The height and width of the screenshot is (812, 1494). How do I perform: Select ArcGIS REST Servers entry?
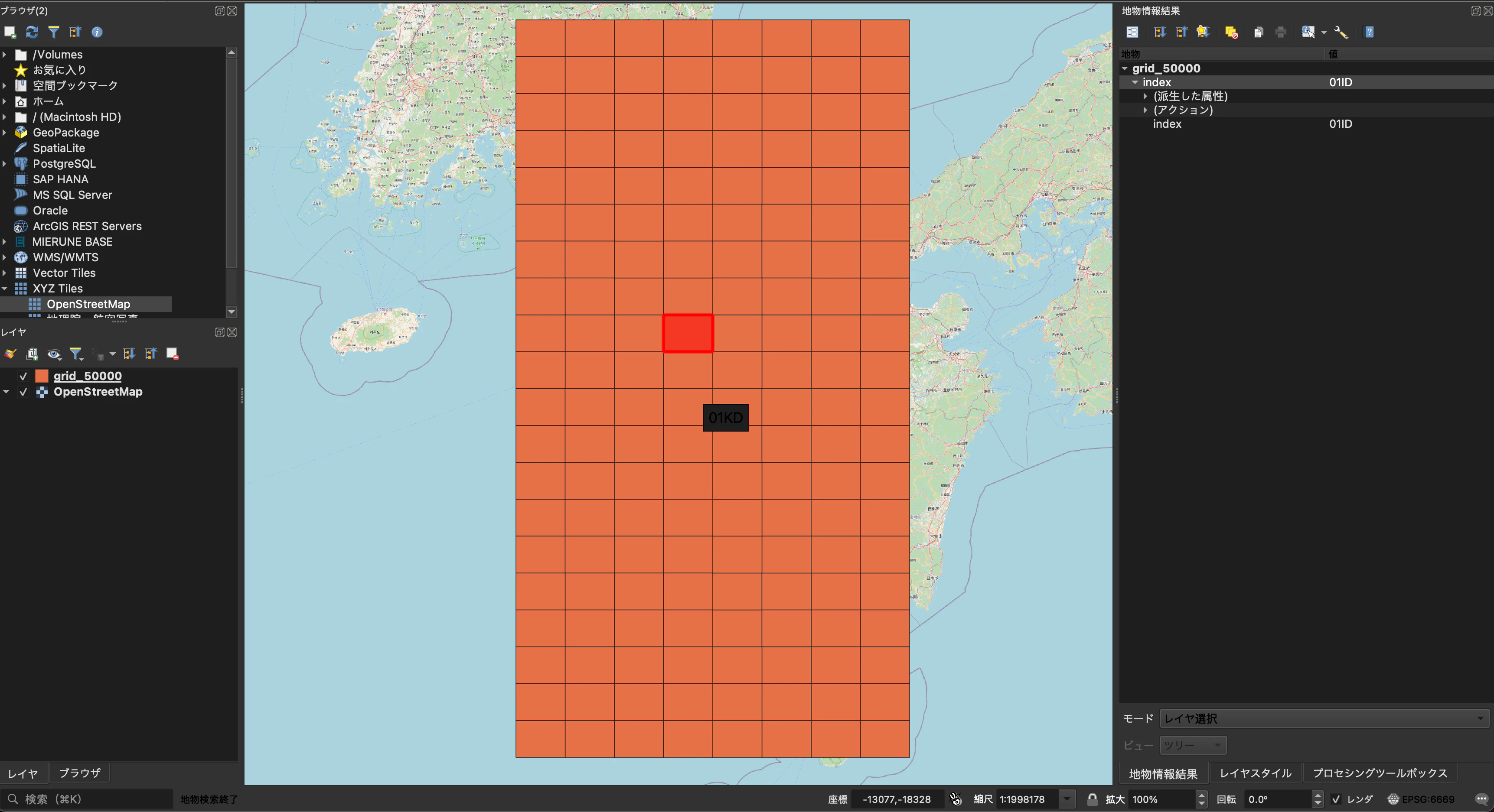(87, 226)
